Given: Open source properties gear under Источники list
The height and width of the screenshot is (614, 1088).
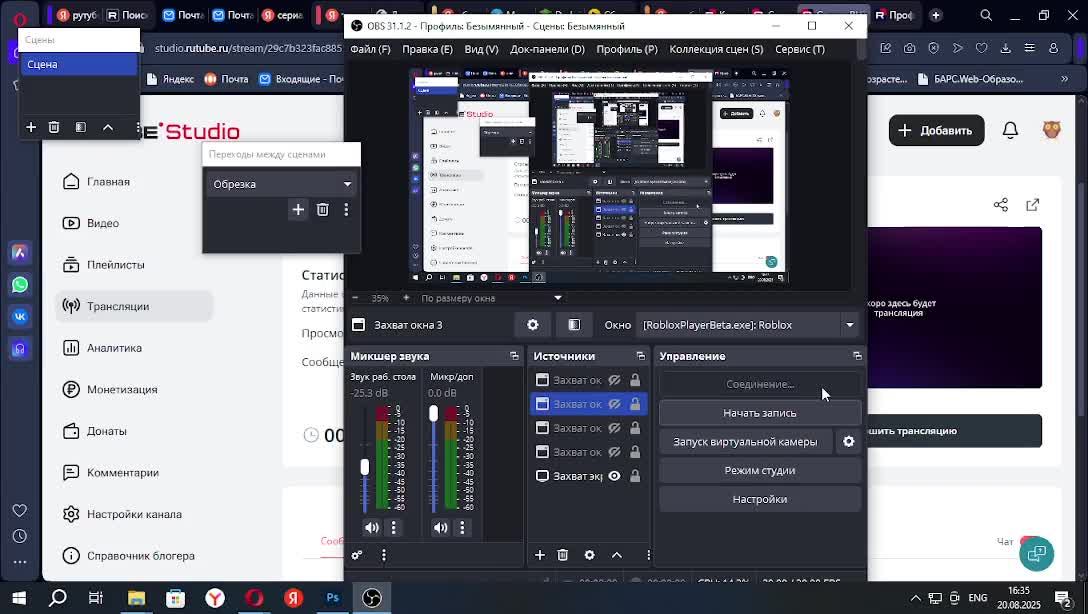Looking at the screenshot, I should [x=589, y=555].
